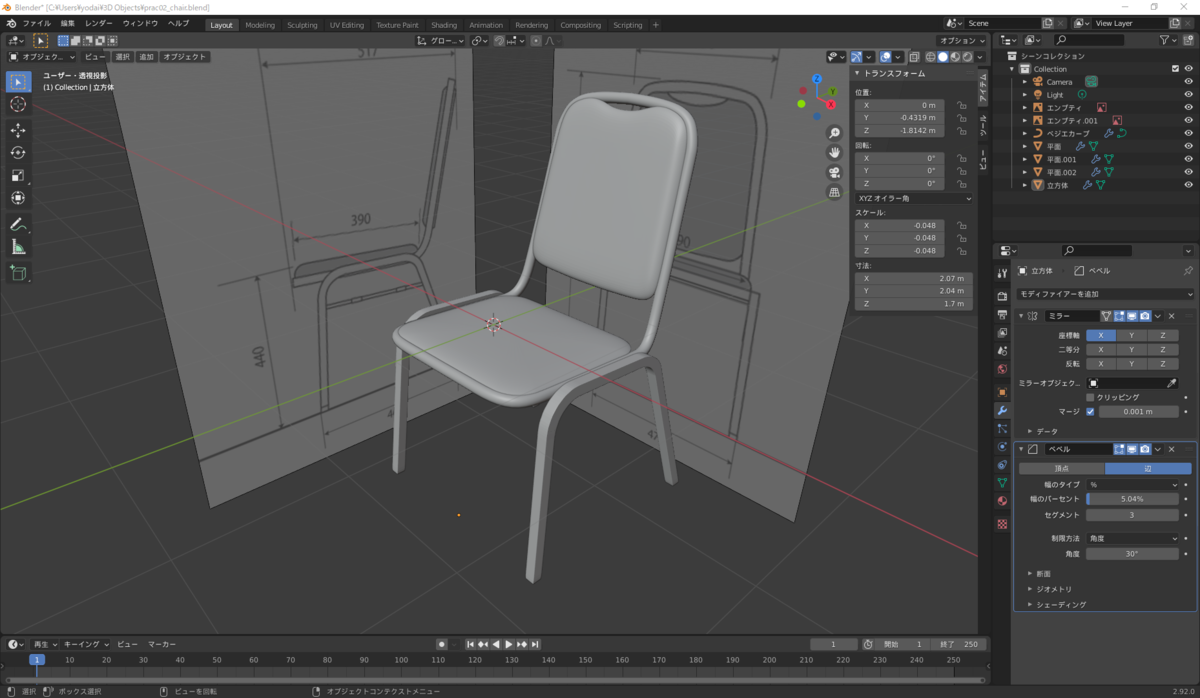Select the Annotate pencil tool

18,224
